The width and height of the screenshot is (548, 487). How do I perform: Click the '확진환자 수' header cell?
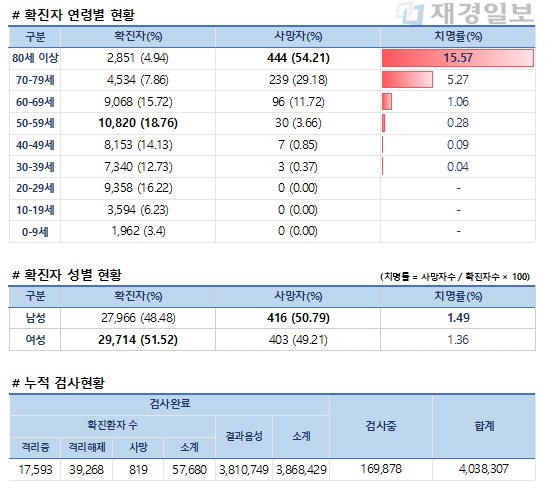tap(112, 425)
